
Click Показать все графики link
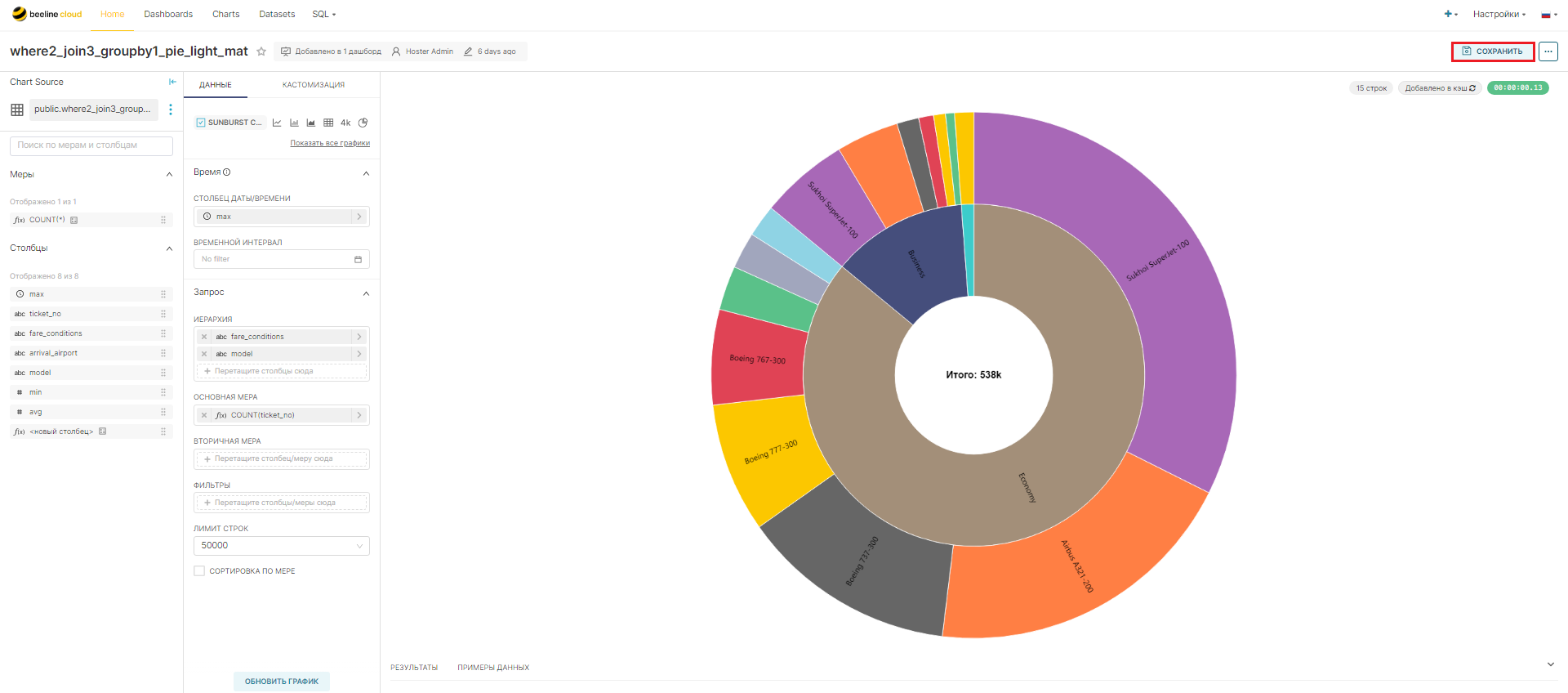click(330, 143)
